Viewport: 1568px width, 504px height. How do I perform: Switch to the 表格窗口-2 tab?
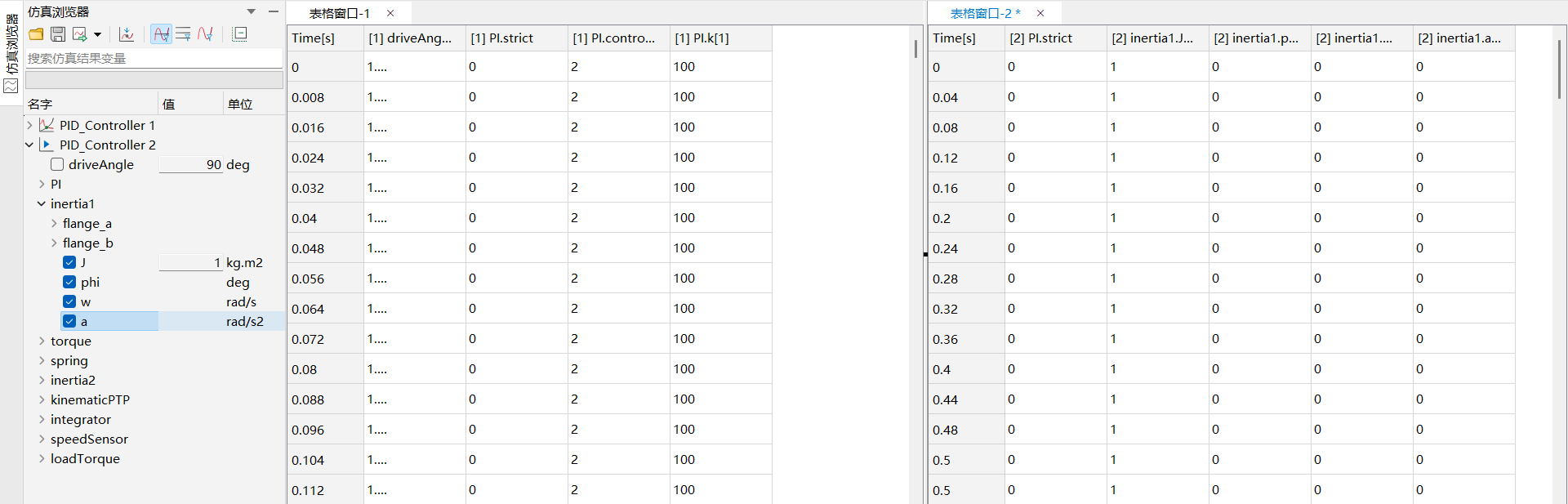(x=984, y=13)
